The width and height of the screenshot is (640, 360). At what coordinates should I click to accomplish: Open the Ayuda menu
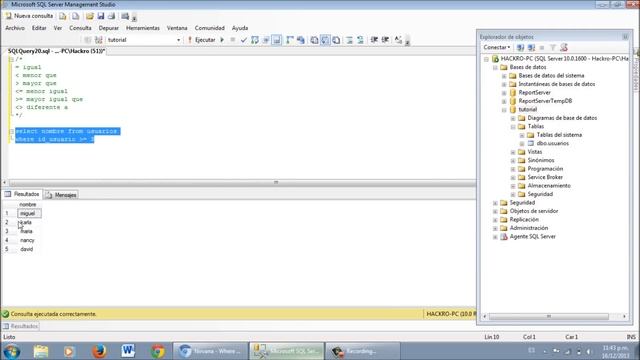click(240, 28)
